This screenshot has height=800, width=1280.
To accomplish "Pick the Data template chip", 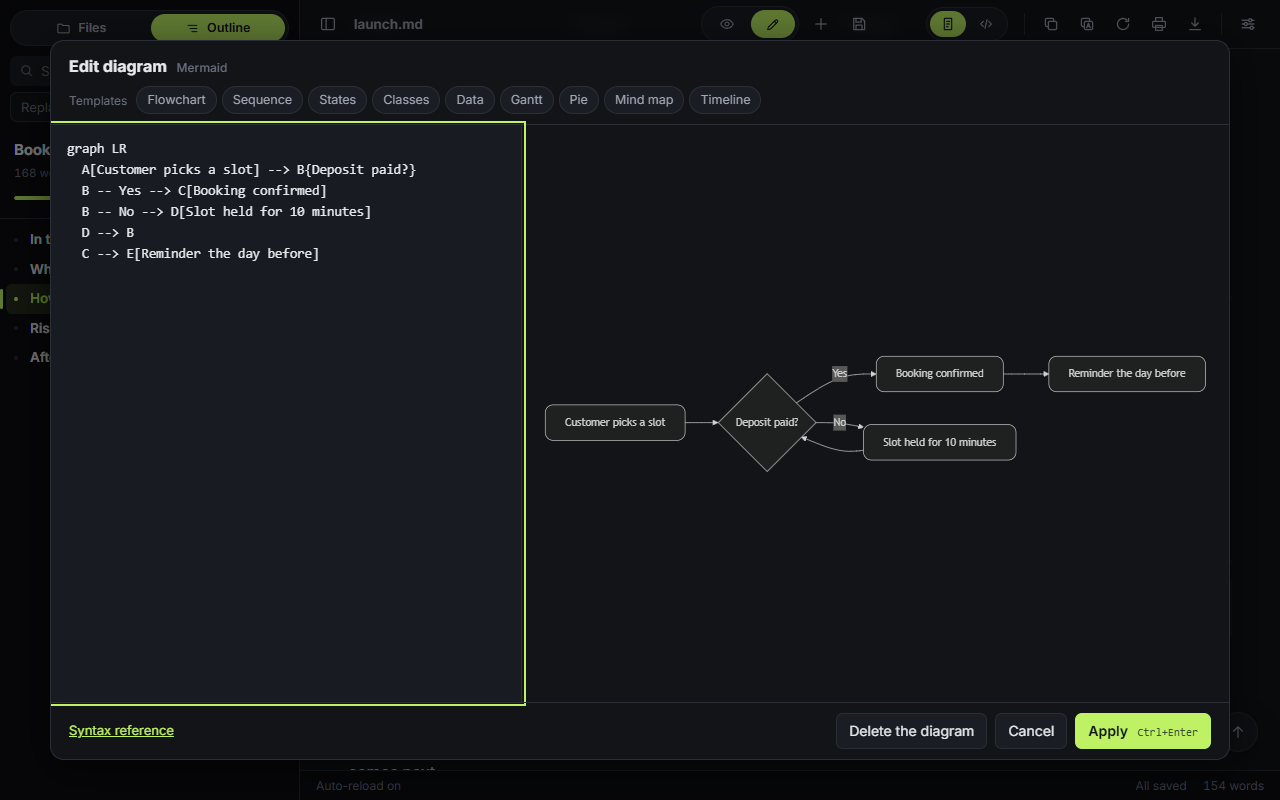I will click(x=470, y=100).
